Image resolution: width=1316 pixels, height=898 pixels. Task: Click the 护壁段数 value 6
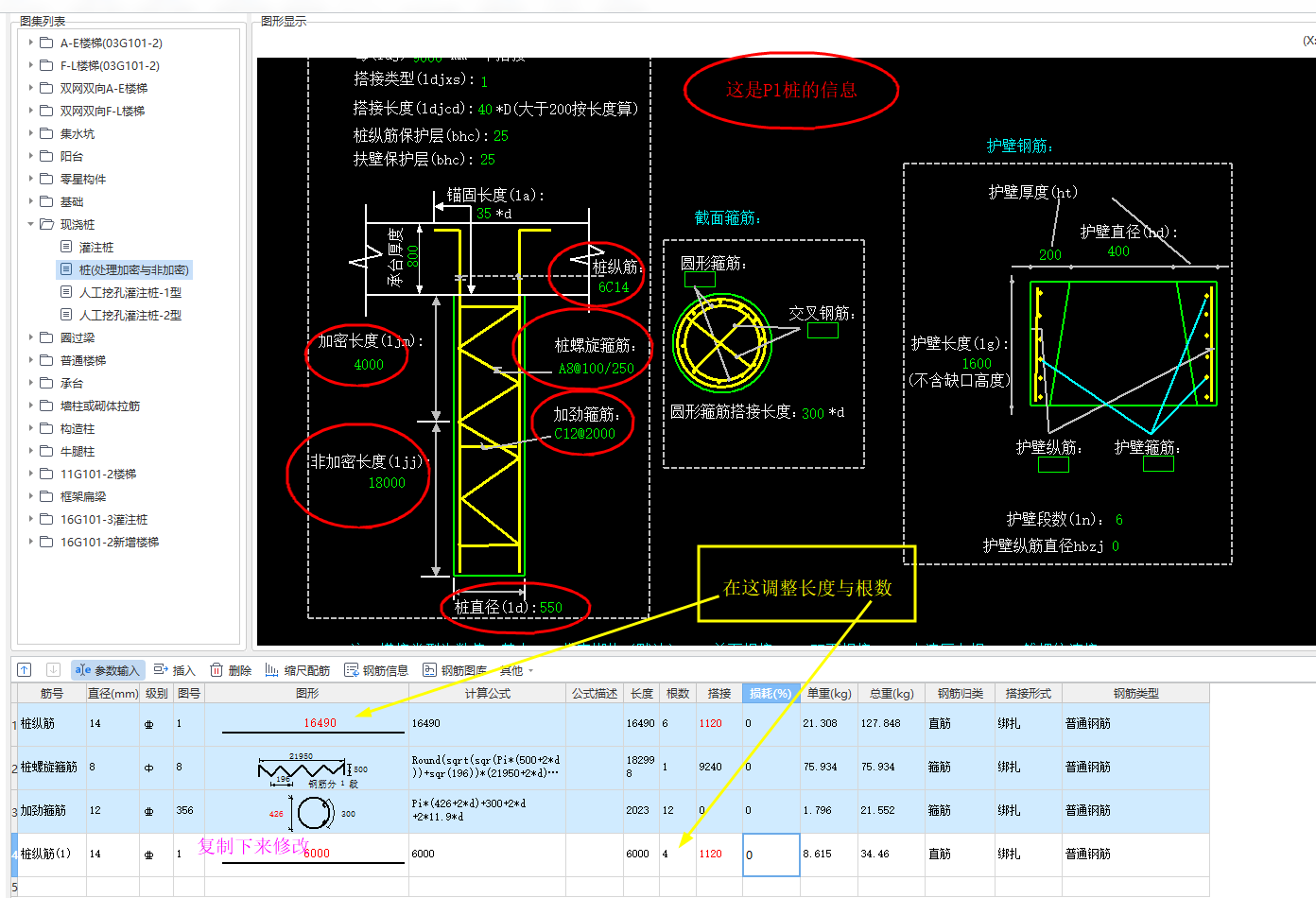coord(1119,520)
